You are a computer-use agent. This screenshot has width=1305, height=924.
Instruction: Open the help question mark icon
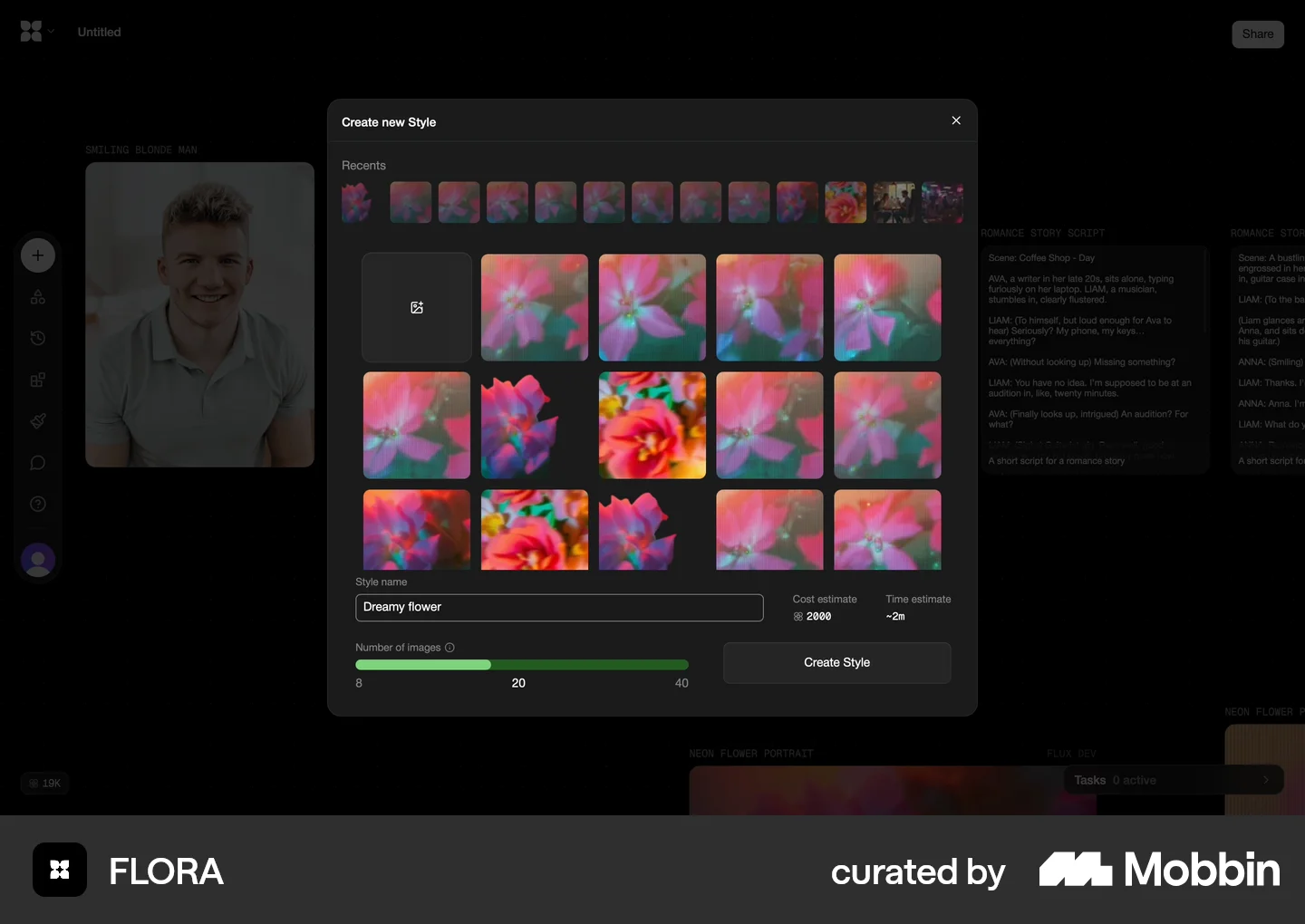38,505
